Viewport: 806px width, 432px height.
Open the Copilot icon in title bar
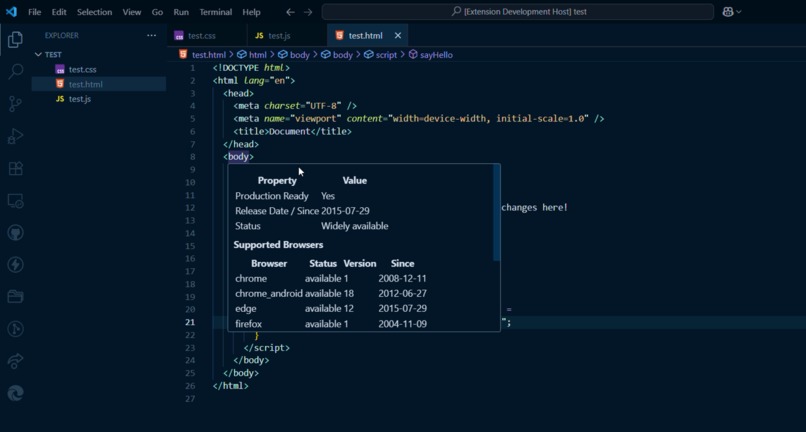point(728,12)
